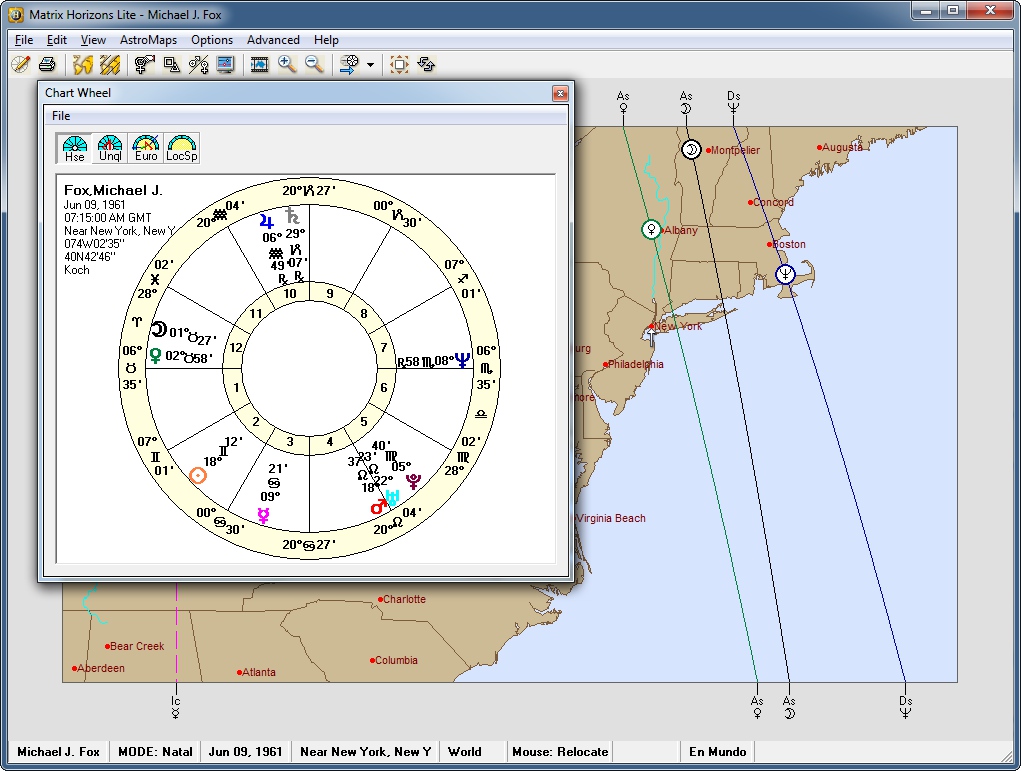1021x771 pixels.
Task: Click the Mars glyph in the chart wheel
Action: tap(378, 507)
